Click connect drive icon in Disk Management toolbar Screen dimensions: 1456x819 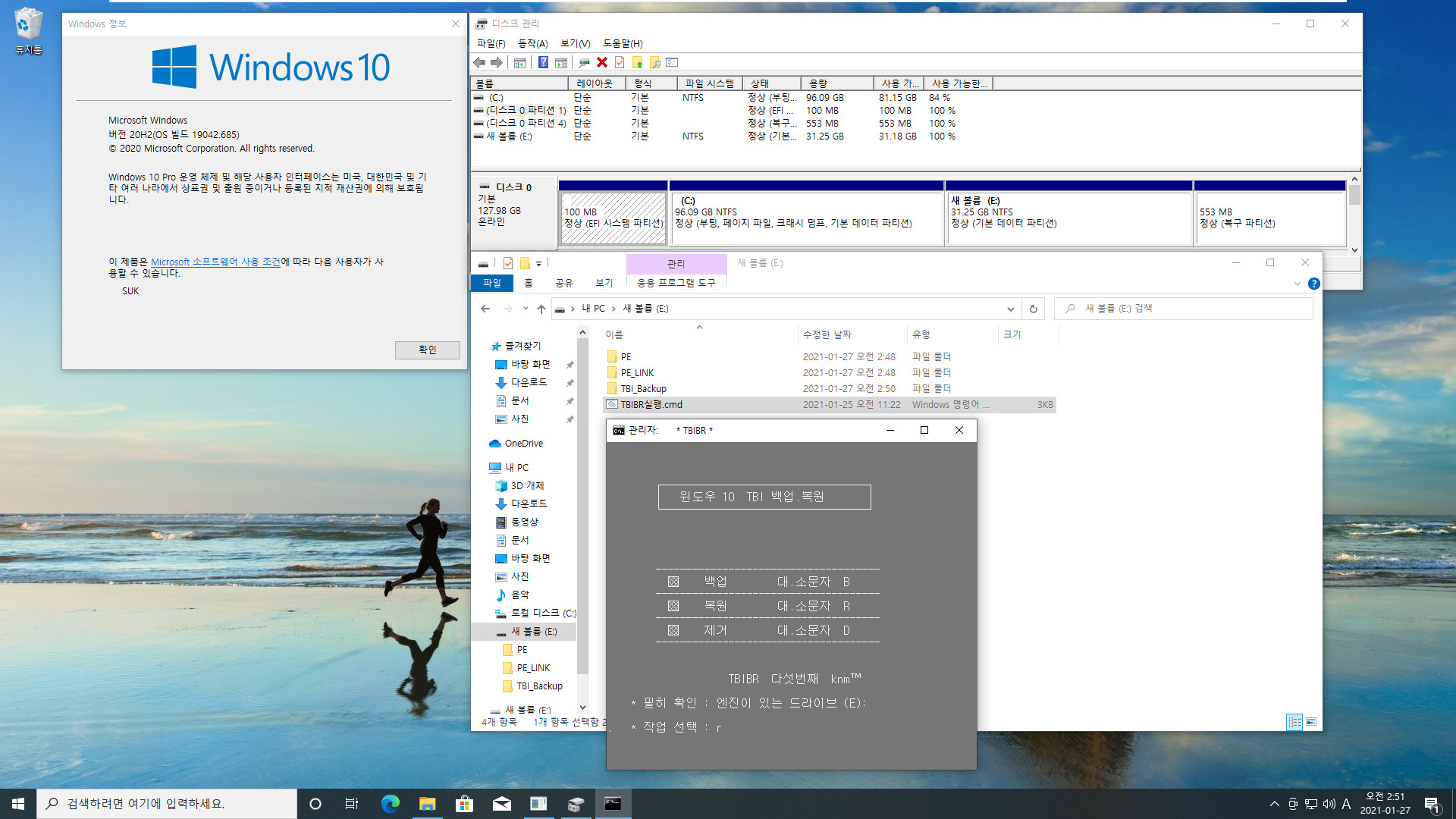pos(584,62)
